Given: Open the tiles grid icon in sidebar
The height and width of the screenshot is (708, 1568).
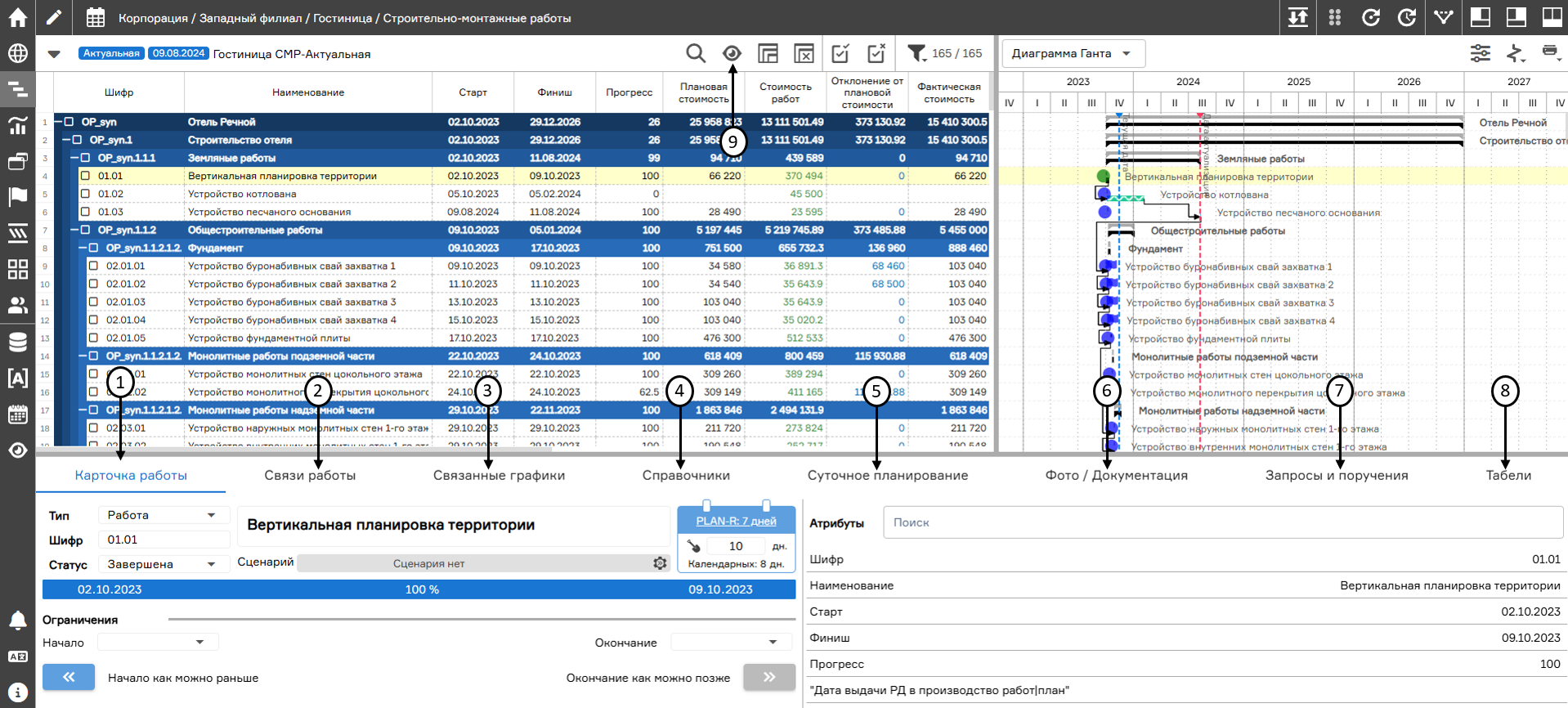Looking at the screenshot, I should pos(17,269).
